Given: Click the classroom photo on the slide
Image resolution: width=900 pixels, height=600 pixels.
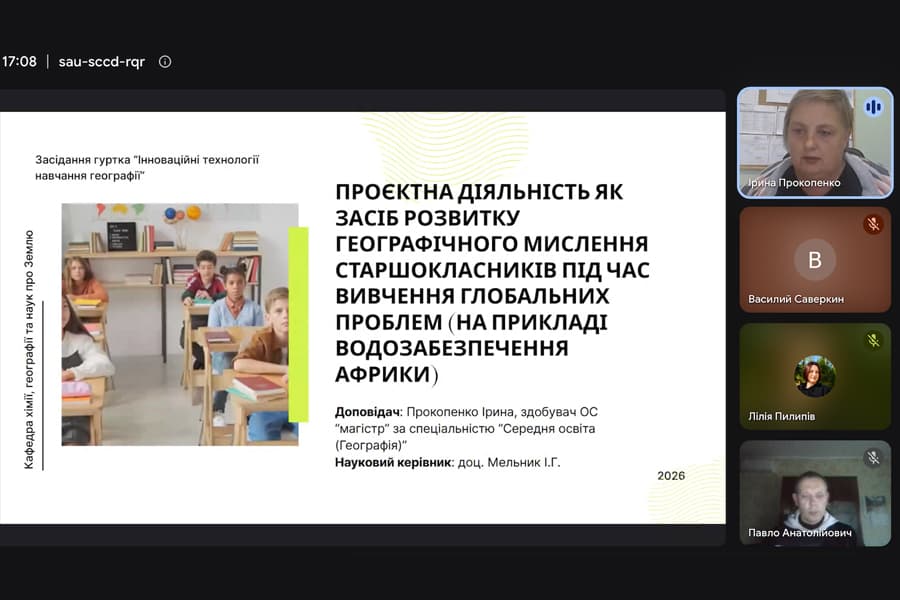Looking at the screenshot, I should [x=180, y=324].
